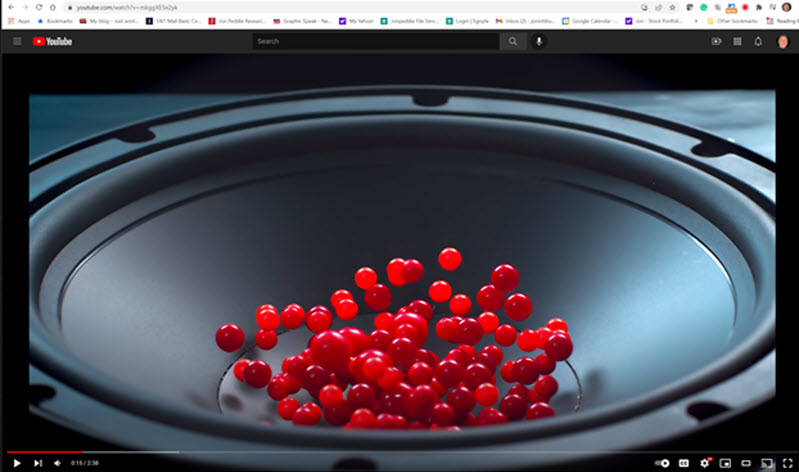Viewport: 799px width, 472px height.
Task: Show more bookmarks via overflow chevron
Action: pyautogui.click(x=696, y=21)
